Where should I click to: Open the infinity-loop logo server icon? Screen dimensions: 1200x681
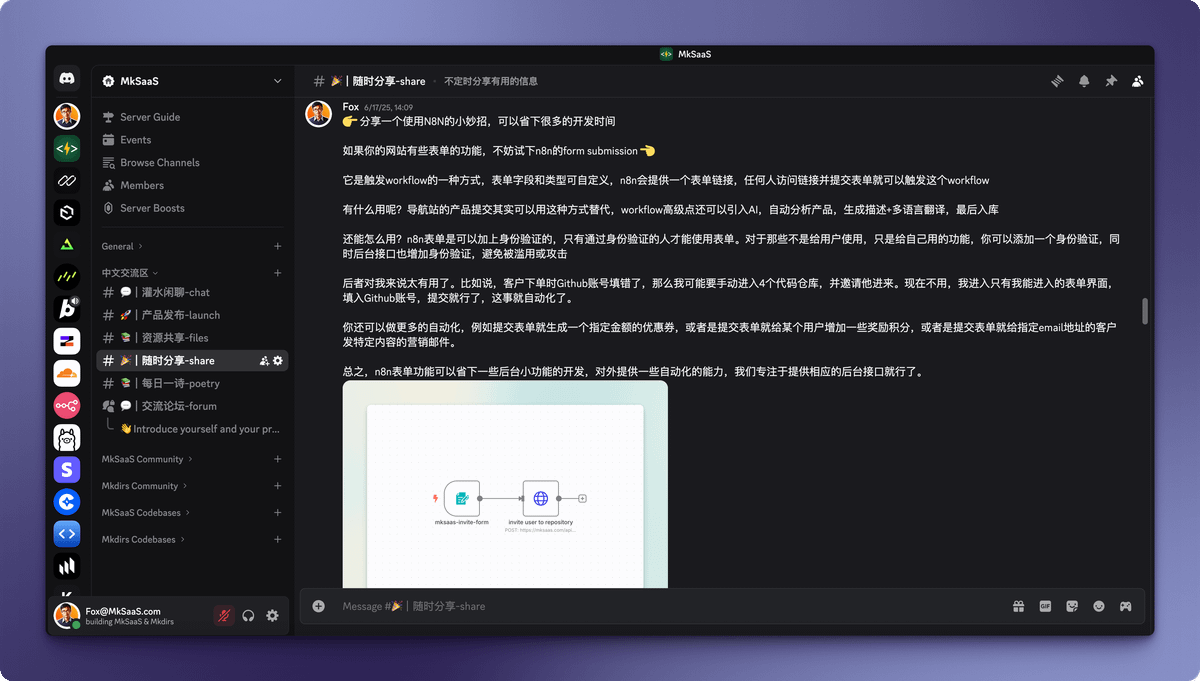pyautogui.click(x=67, y=181)
